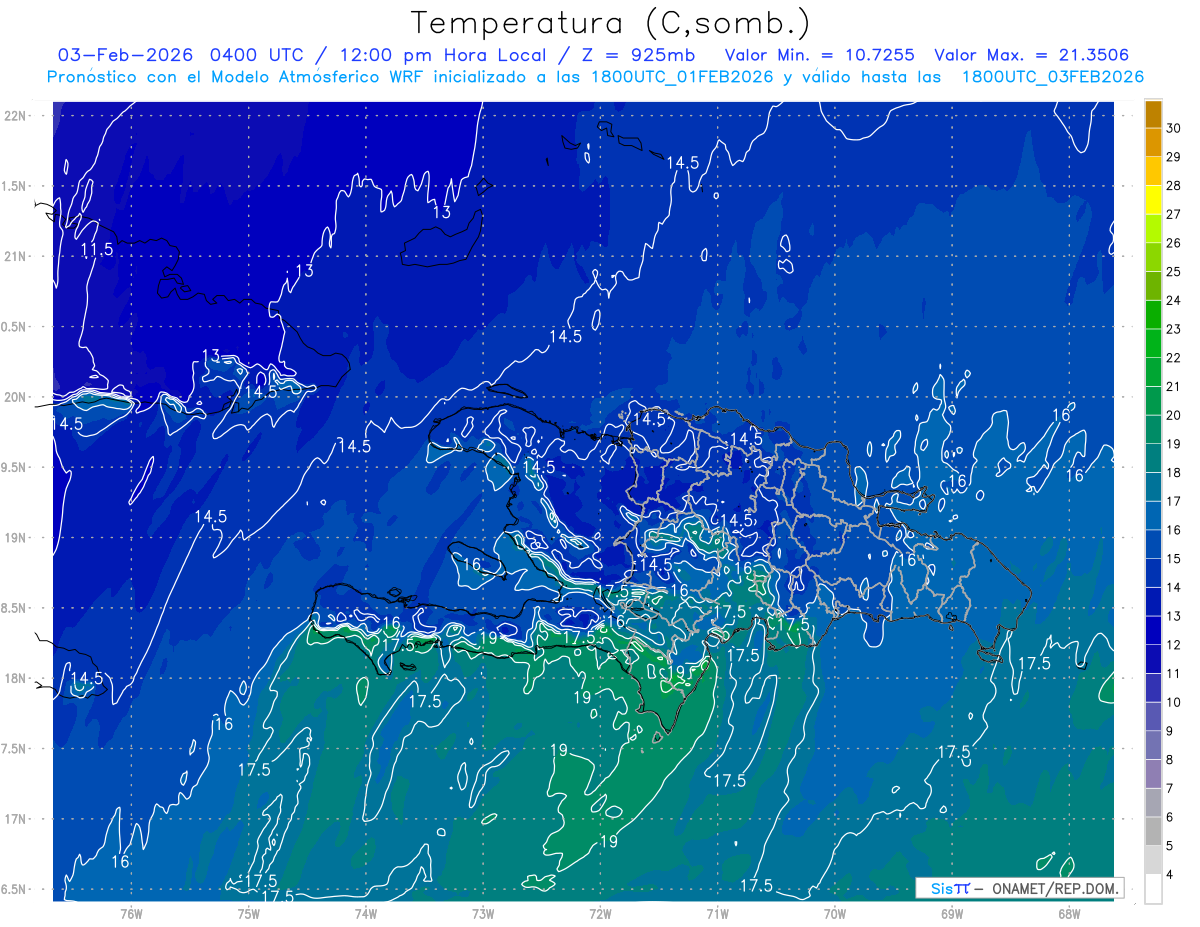The height and width of the screenshot is (927, 1200).
Task: Click the 11.5 contour label near Cuba
Action: pyautogui.click(x=97, y=249)
